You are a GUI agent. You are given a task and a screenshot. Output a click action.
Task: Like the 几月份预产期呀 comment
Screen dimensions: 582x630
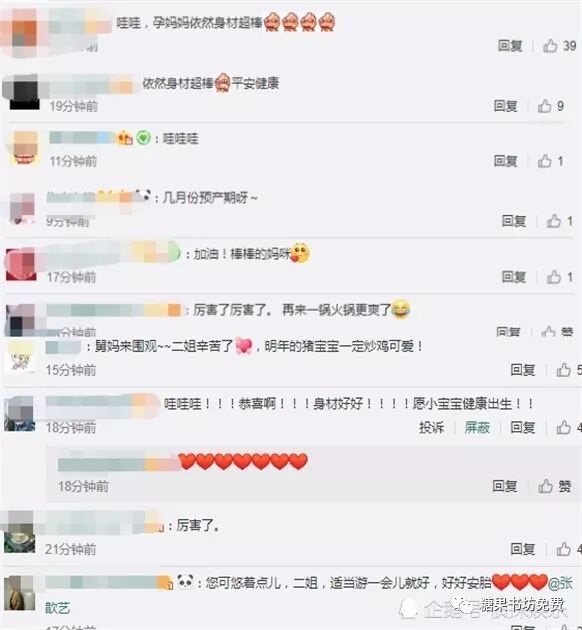[559, 221]
